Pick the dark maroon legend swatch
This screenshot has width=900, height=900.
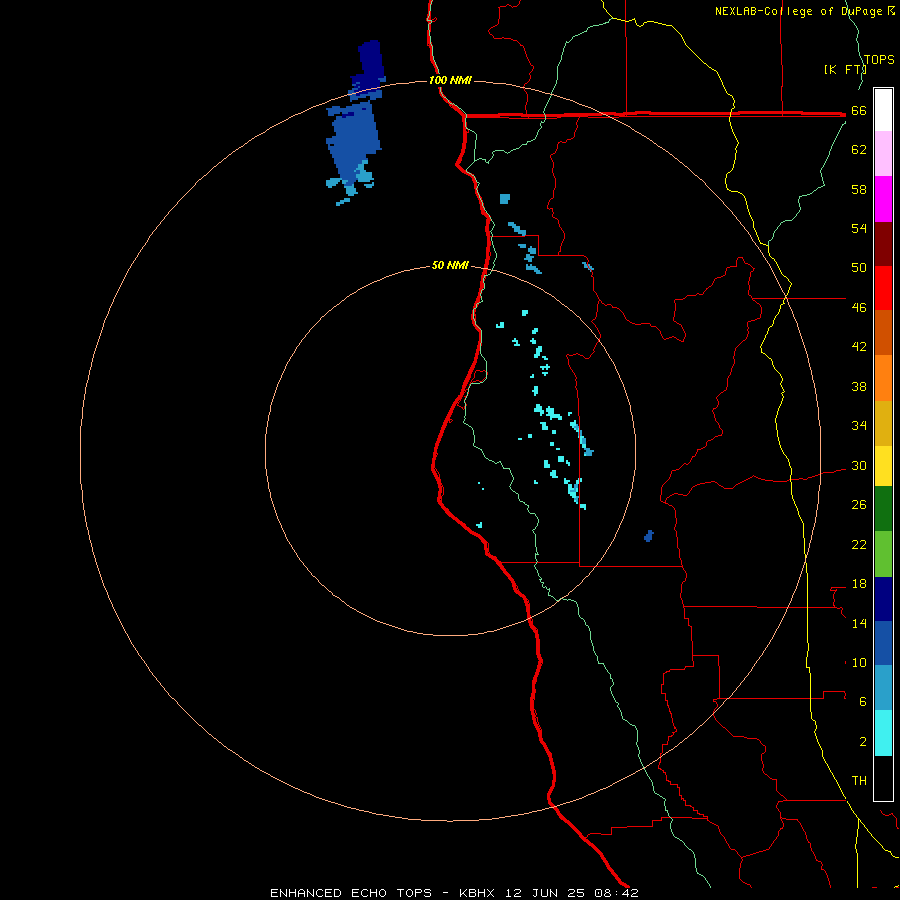pyautogui.click(x=883, y=243)
